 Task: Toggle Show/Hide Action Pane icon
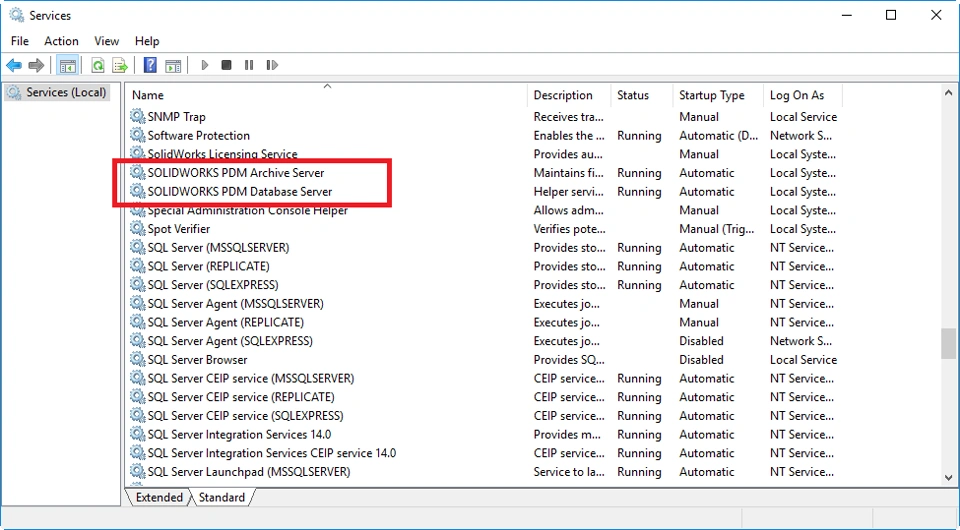[x=173, y=65]
